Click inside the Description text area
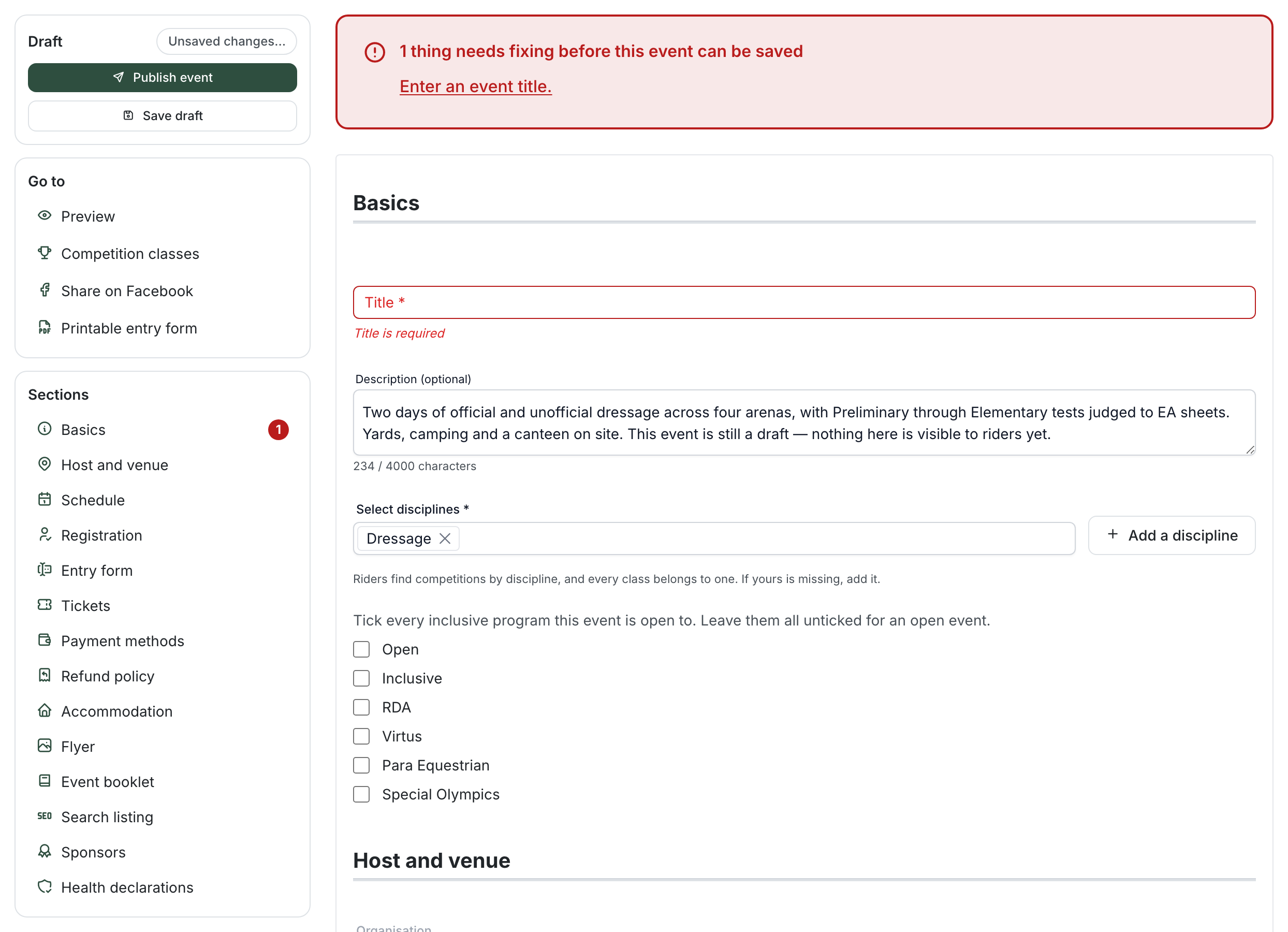The height and width of the screenshot is (932, 1288). coord(804,423)
